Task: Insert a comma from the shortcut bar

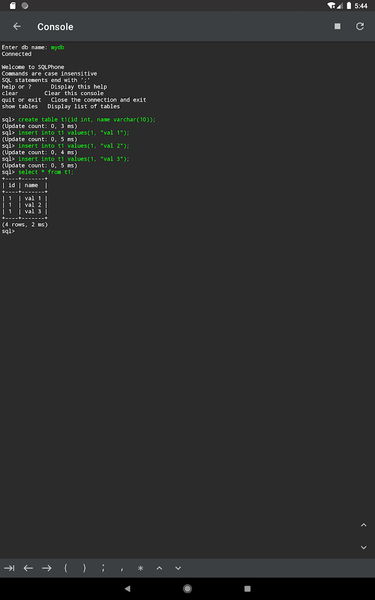Action: (x=122, y=569)
